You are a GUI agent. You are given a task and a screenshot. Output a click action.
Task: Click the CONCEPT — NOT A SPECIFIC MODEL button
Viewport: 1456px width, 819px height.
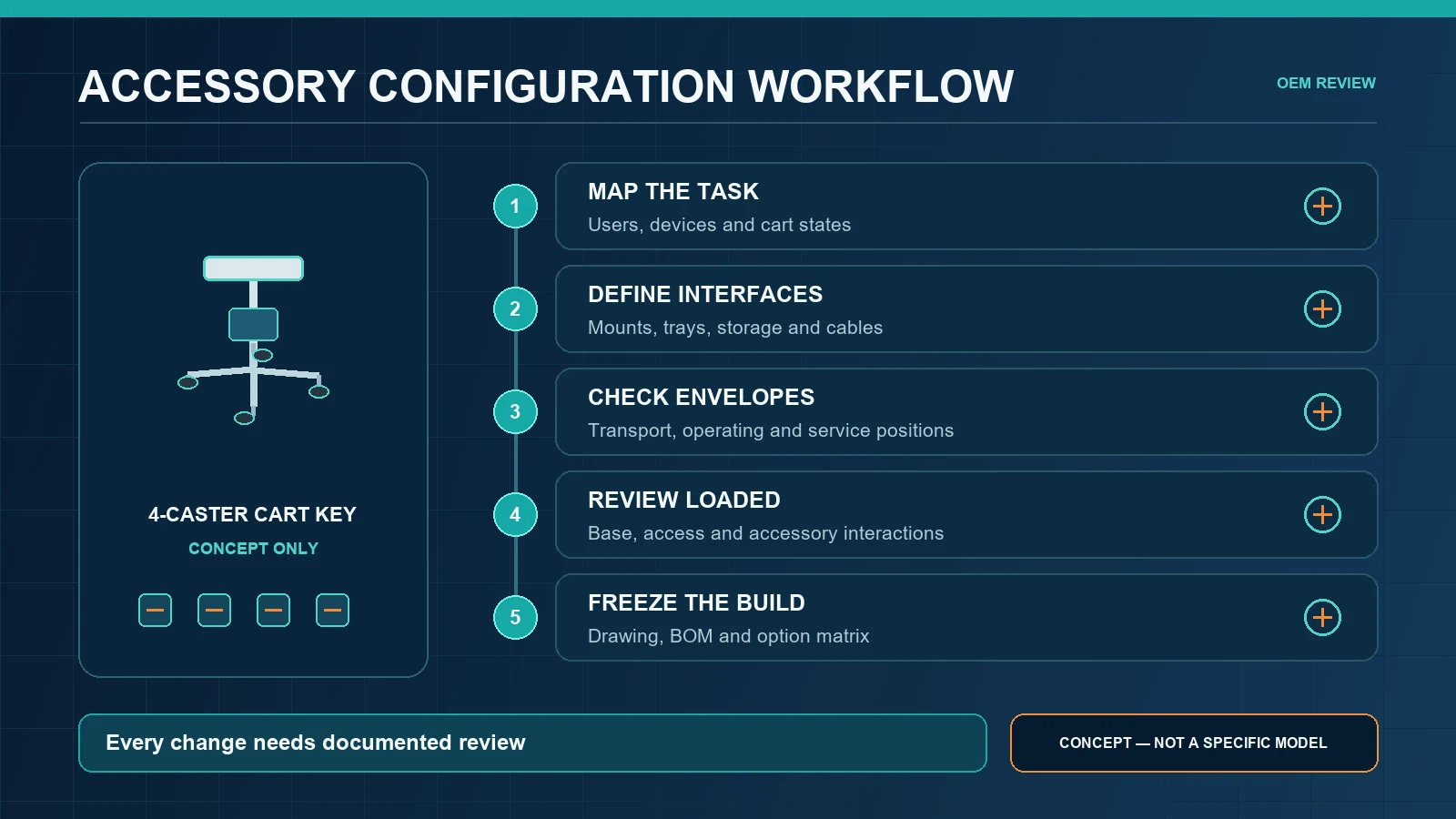point(1194,743)
